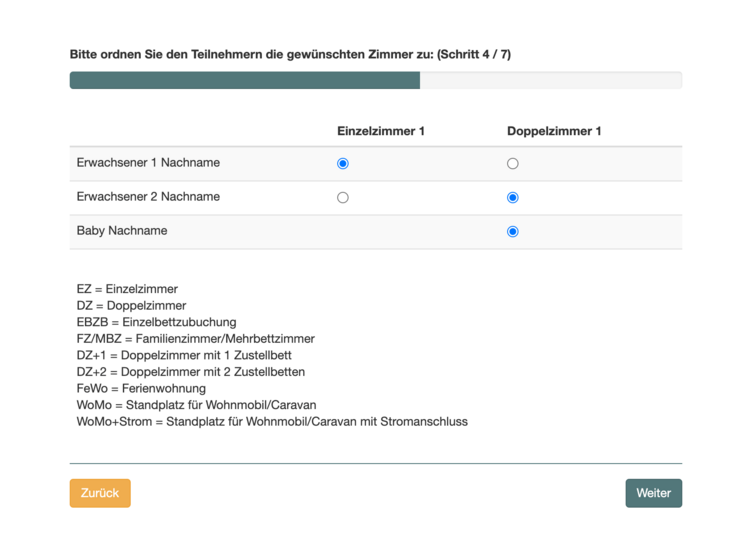Select Doppelzimmer 1 for Erwachsener 1 Nachname
752x546 pixels.
coord(512,164)
